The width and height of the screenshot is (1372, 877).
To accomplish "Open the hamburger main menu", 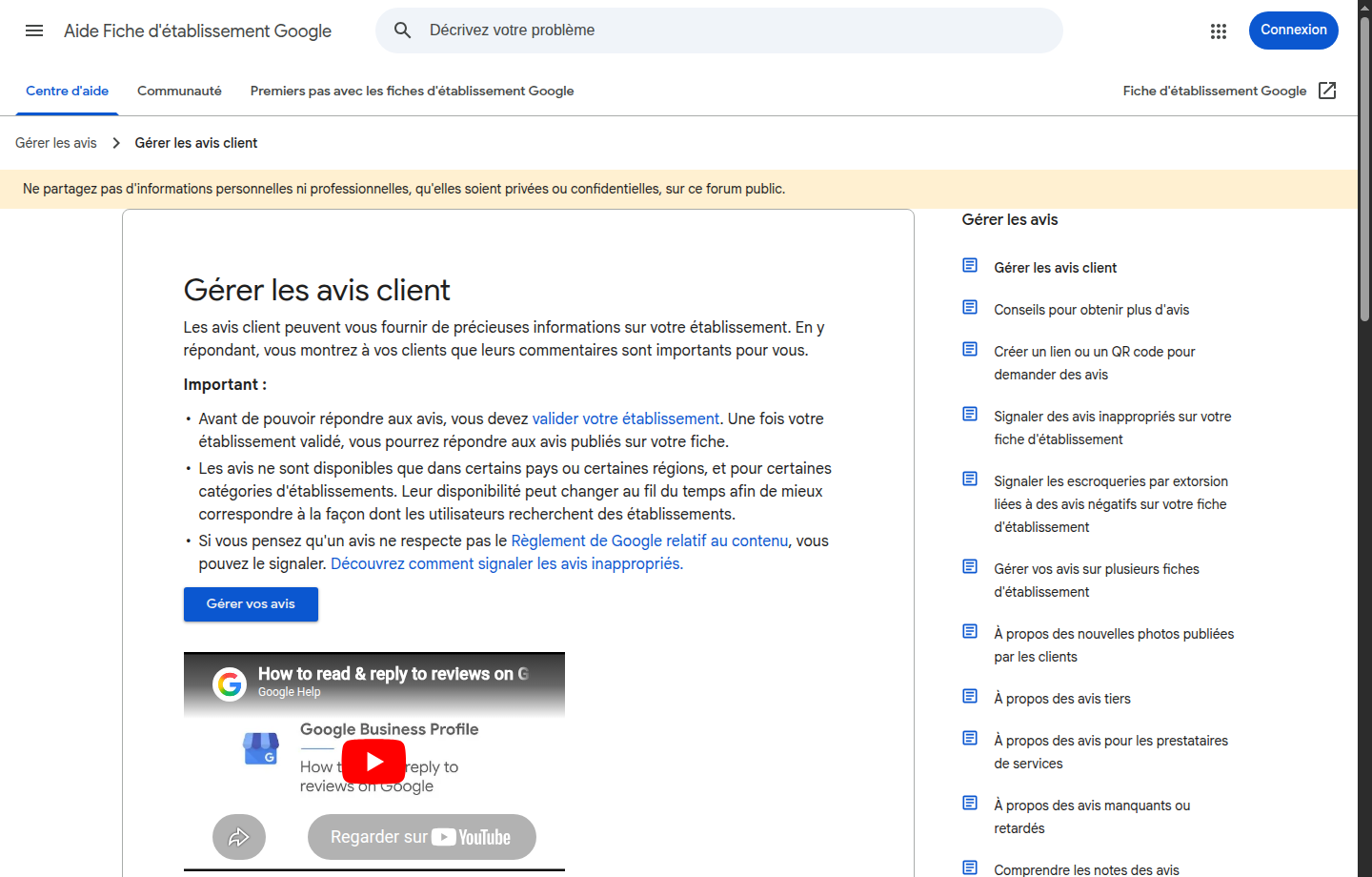I will (34, 31).
